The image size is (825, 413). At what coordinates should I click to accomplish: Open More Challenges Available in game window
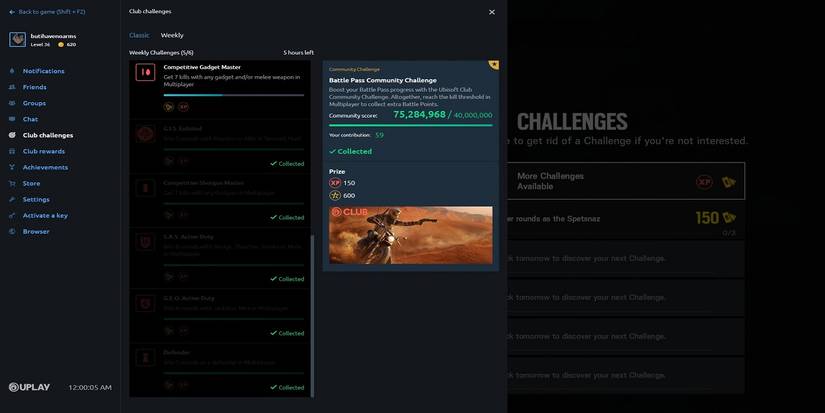point(626,181)
